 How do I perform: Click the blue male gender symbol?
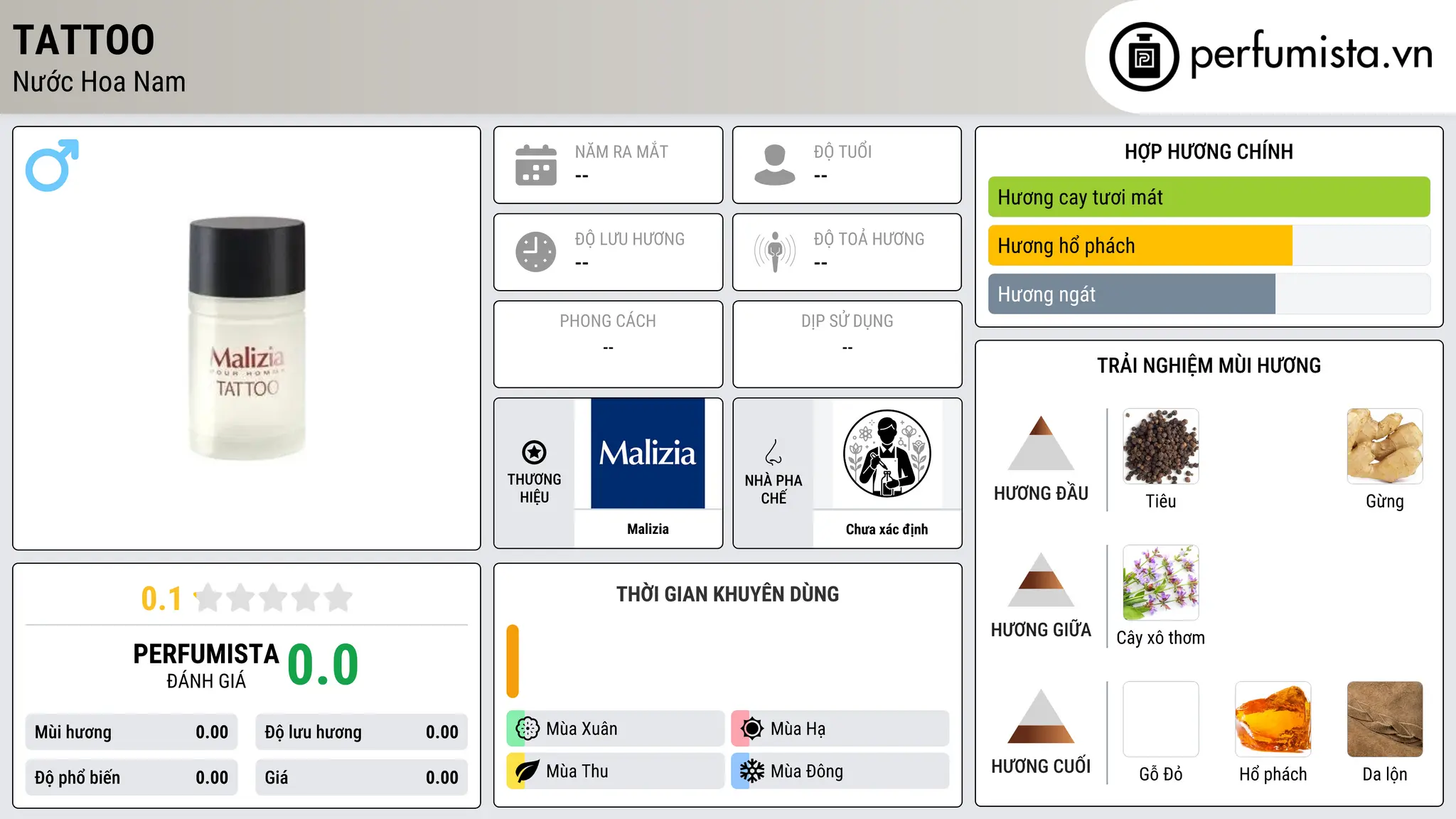click(x=52, y=165)
